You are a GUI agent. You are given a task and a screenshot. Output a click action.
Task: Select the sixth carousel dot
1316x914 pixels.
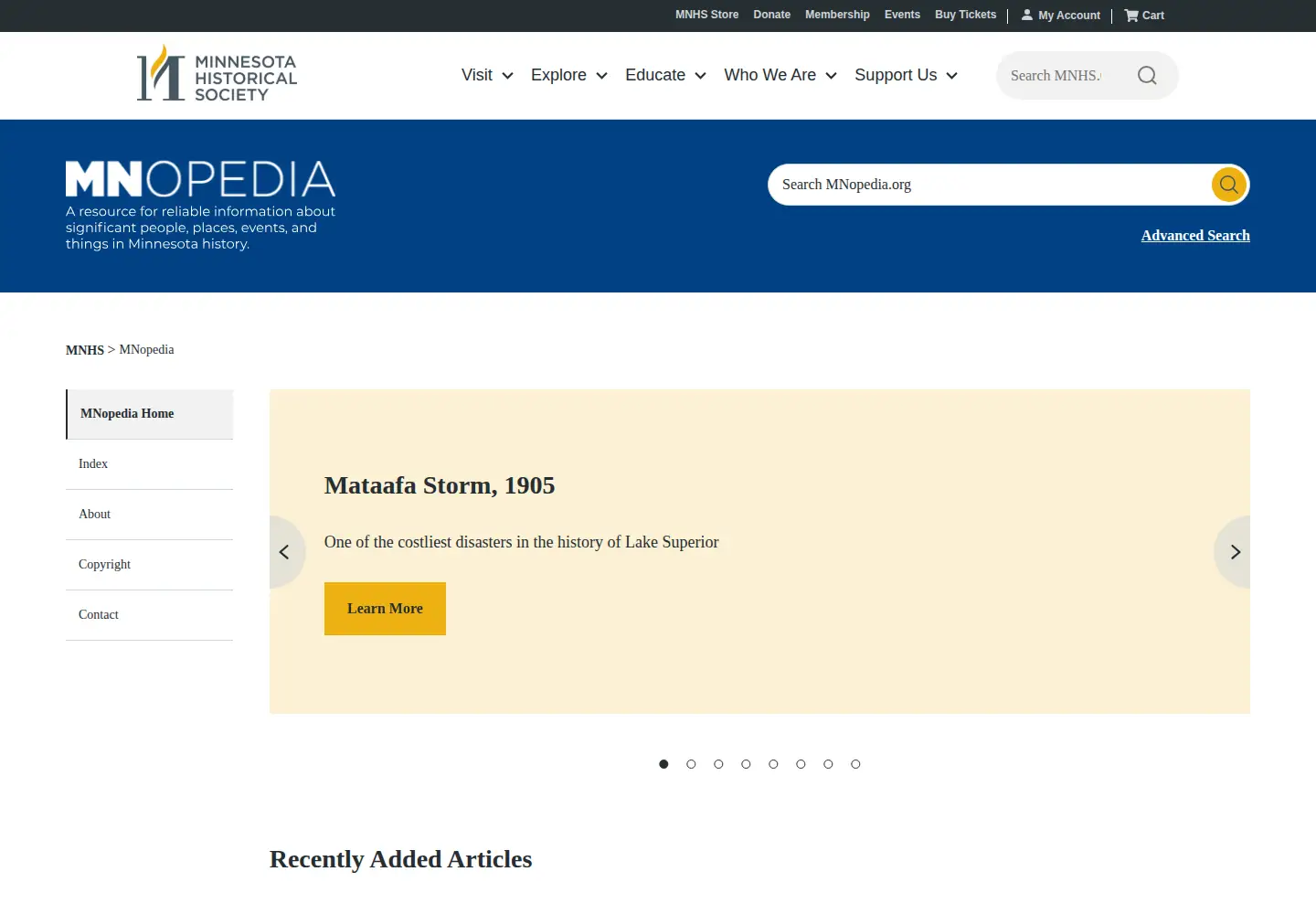pyautogui.click(x=801, y=764)
